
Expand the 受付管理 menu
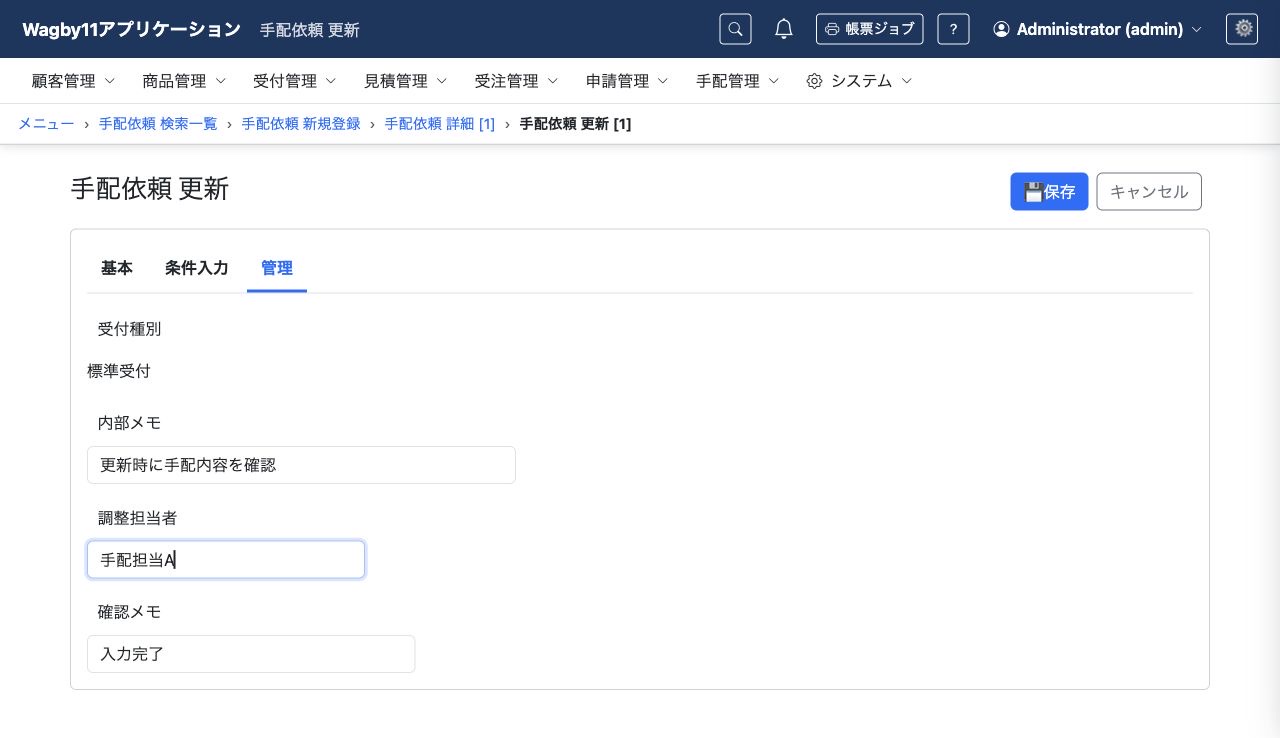(295, 81)
